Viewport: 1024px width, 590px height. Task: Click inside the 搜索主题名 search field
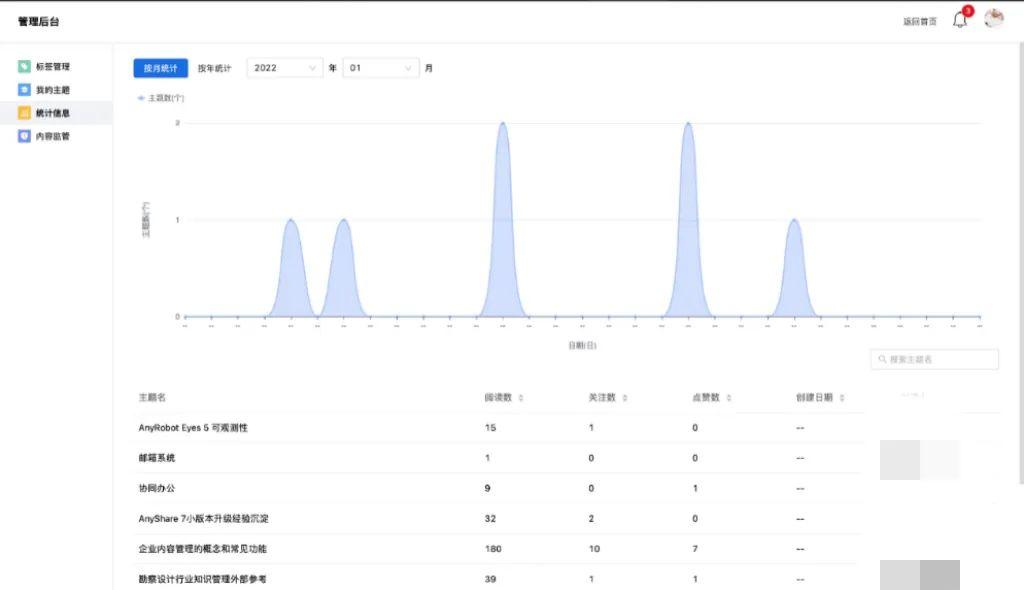click(x=935, y=359)
